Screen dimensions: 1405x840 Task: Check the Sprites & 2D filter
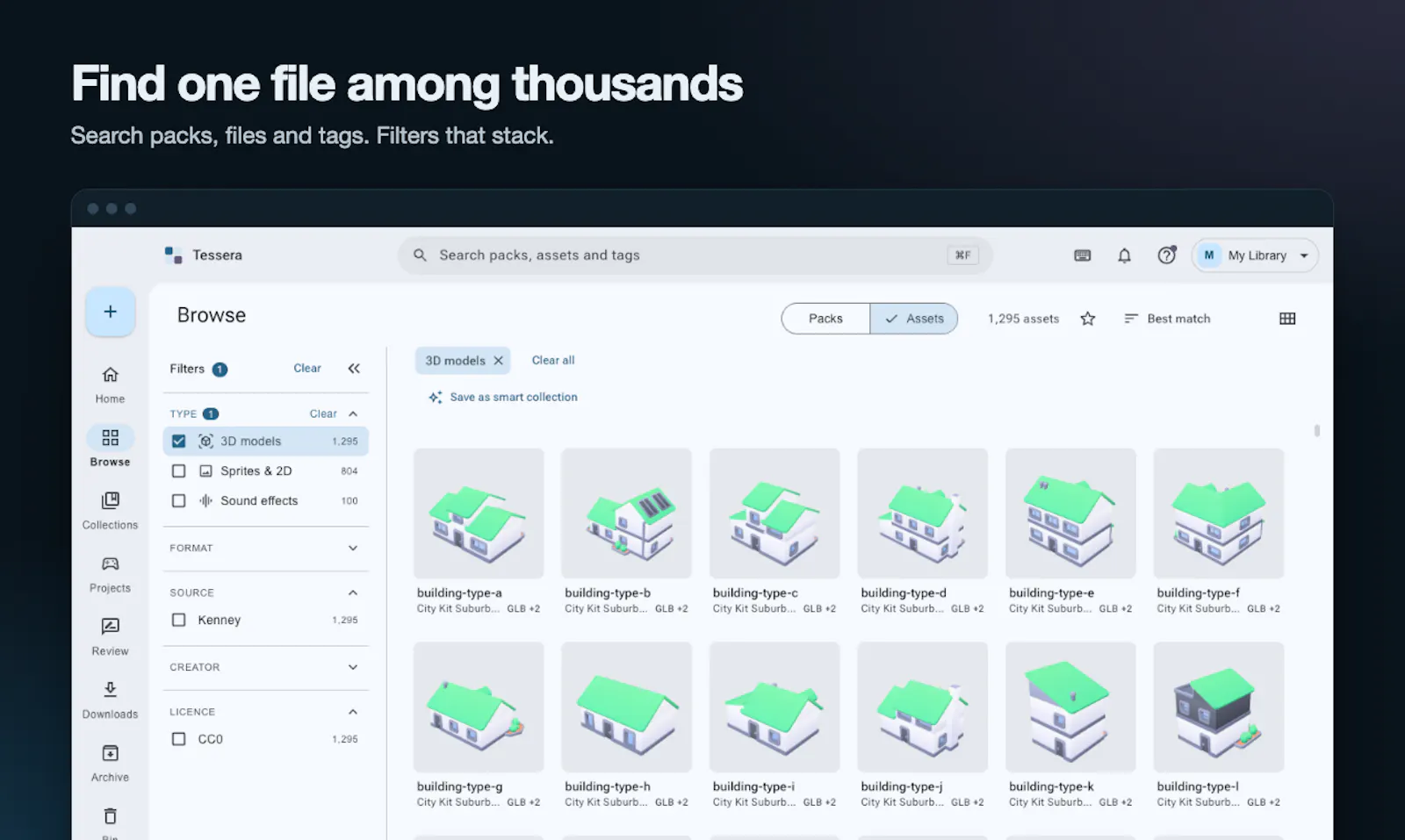178,471
